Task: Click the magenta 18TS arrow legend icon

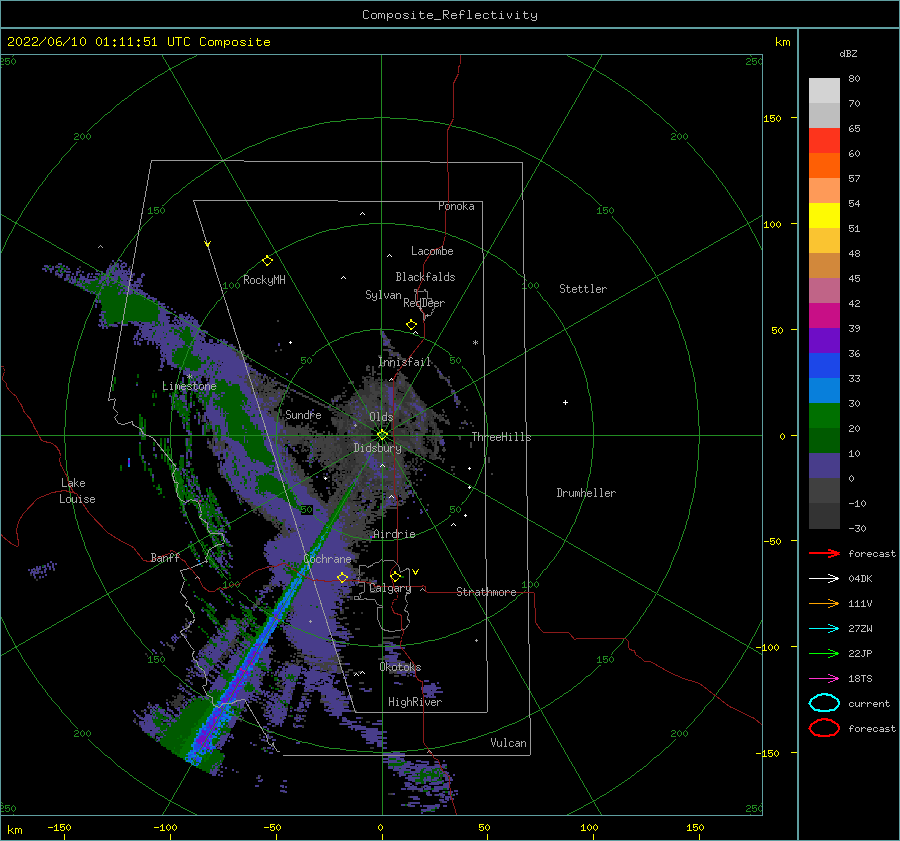Action: [x=824, y=679]
